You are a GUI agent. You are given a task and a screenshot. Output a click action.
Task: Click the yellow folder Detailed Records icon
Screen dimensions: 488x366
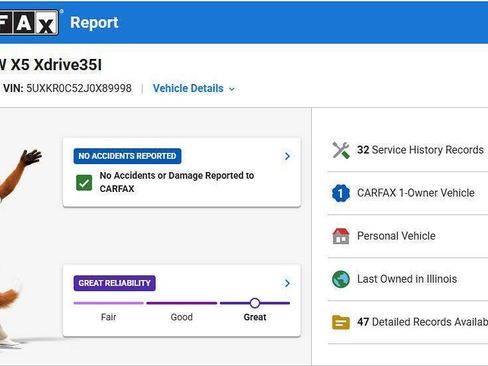pos(341,322)
